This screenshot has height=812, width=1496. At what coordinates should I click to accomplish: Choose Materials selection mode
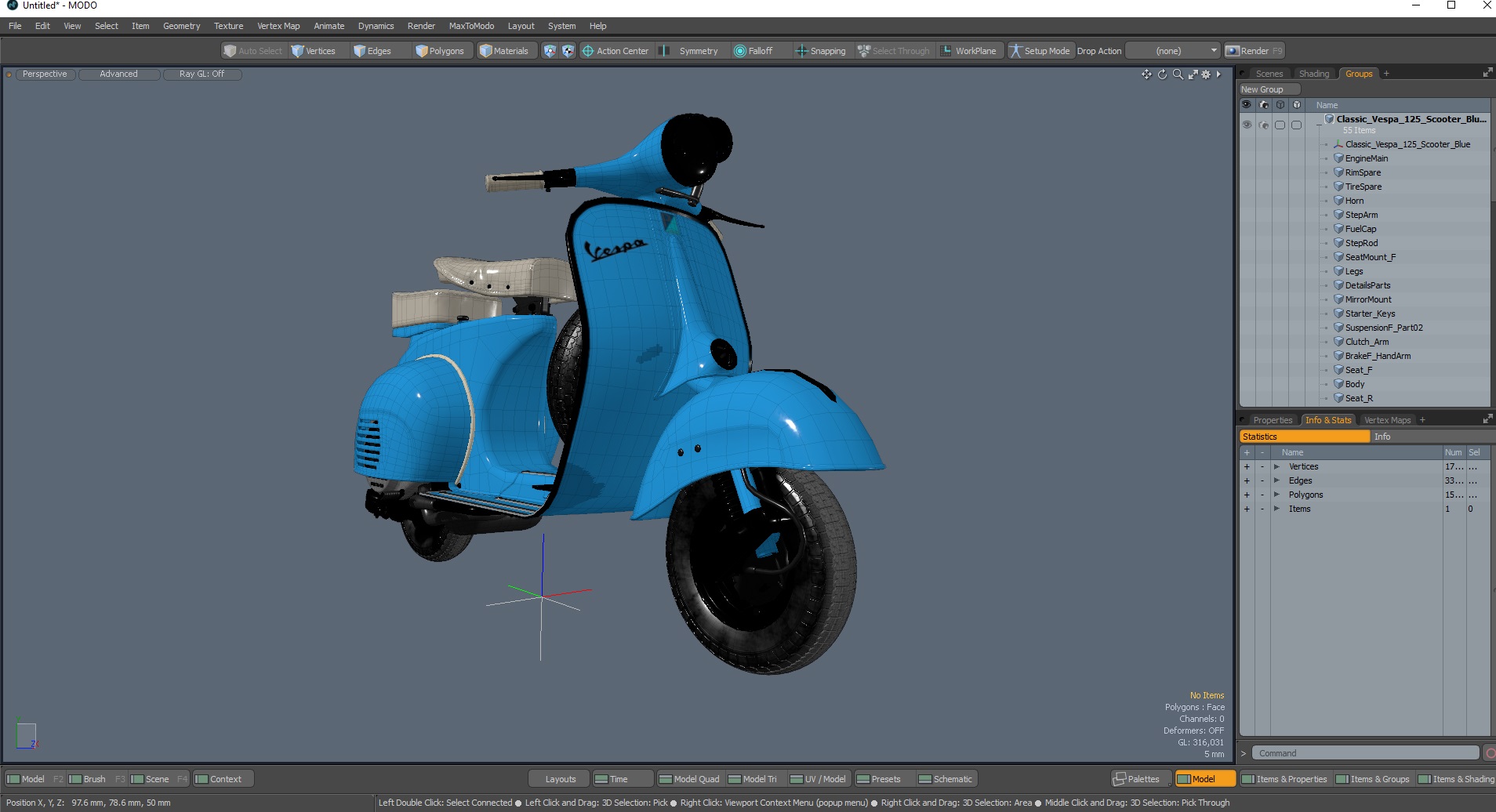coord(504,51)
